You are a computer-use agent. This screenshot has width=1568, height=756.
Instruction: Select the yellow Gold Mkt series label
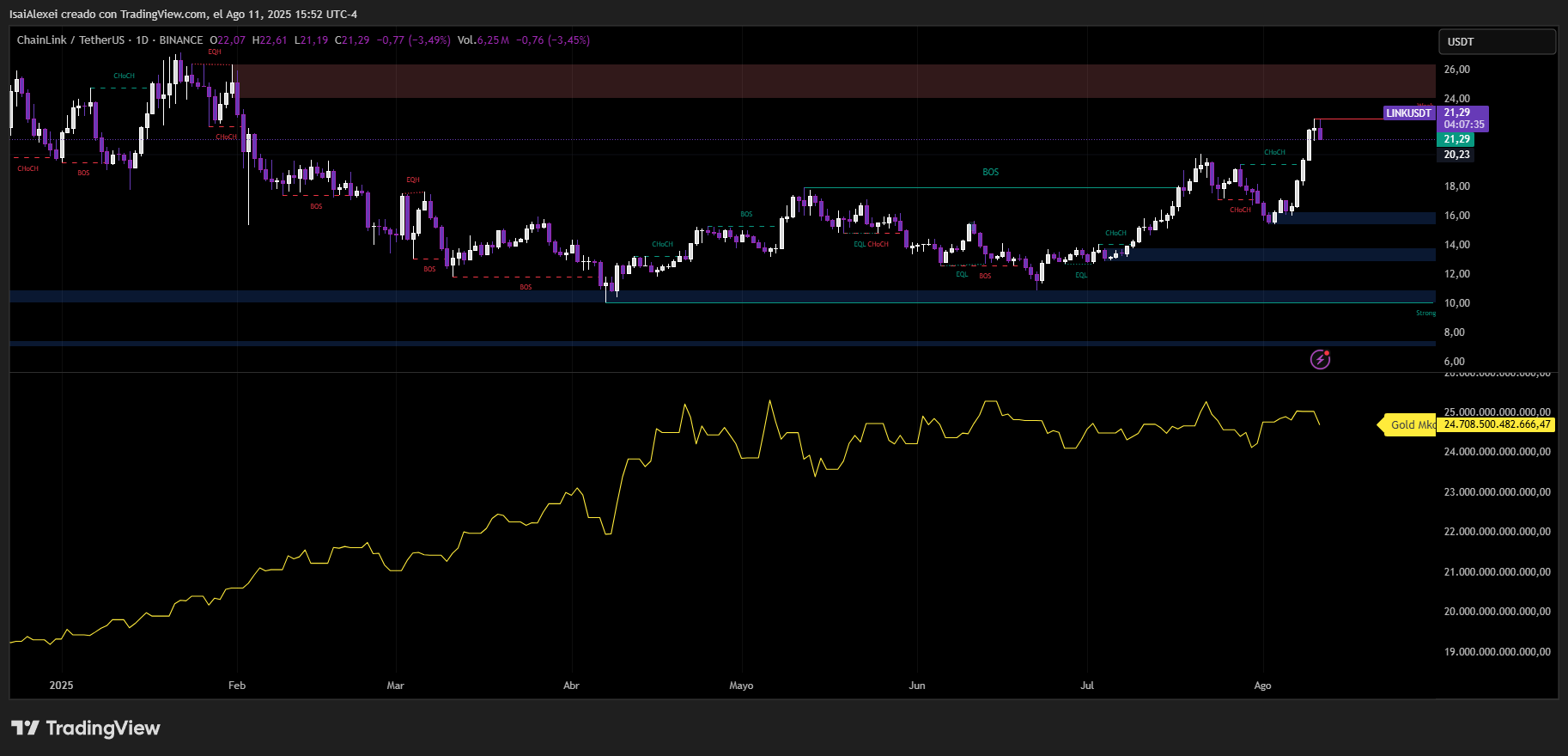coord(1408,424)
